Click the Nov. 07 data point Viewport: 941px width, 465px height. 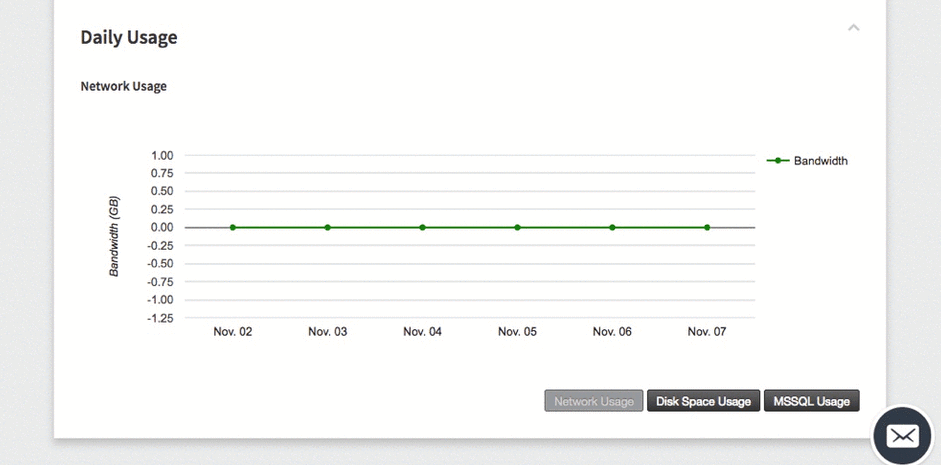click(x=707, y=227)
